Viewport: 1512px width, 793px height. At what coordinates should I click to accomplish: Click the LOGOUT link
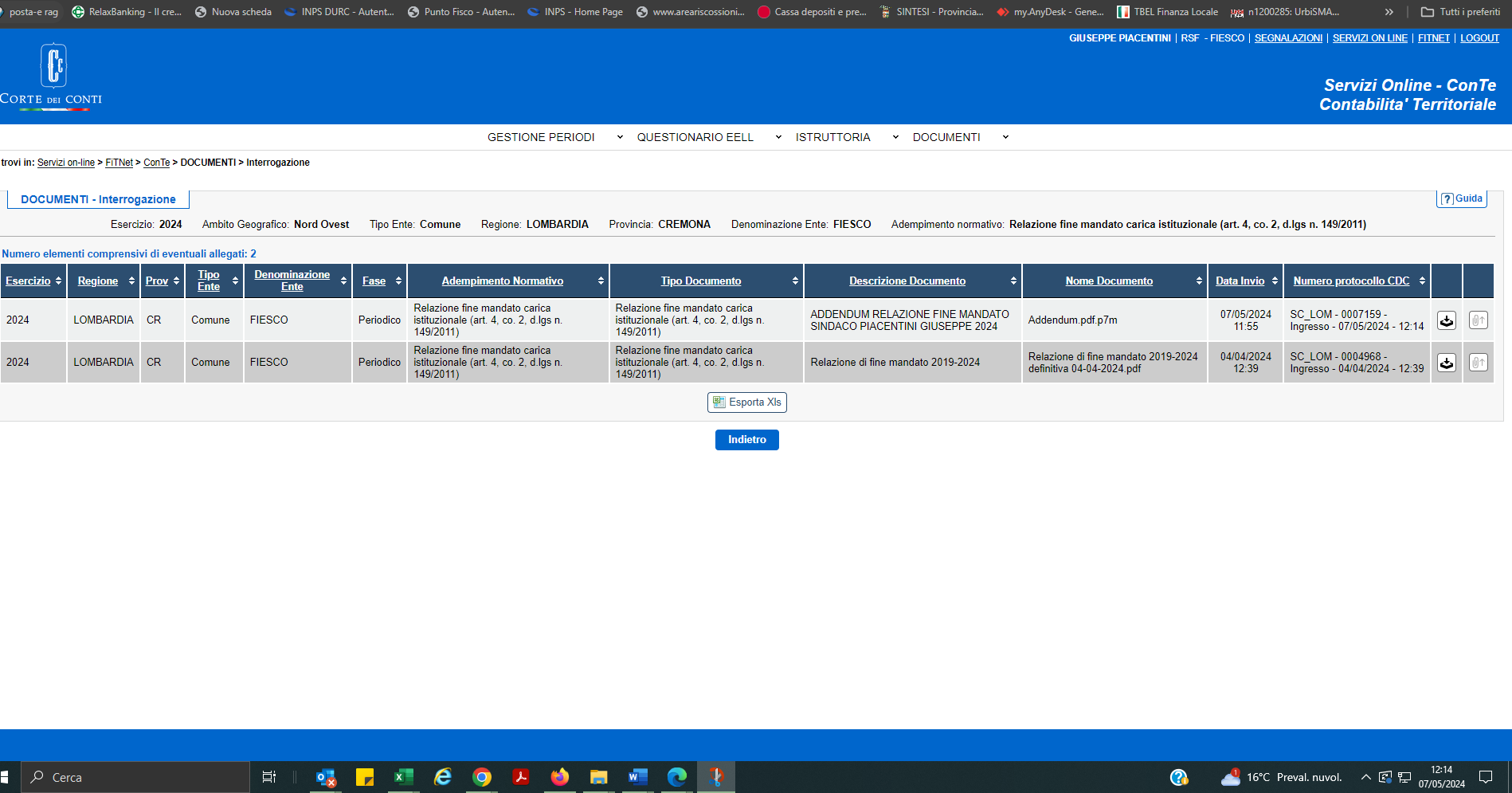1479,38
